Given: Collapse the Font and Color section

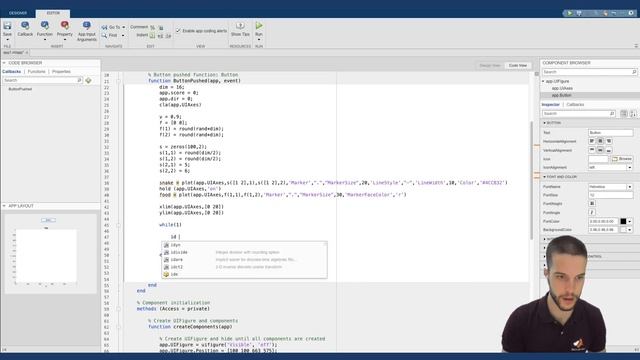Looking at the screenshot, I should pos(544,177).
